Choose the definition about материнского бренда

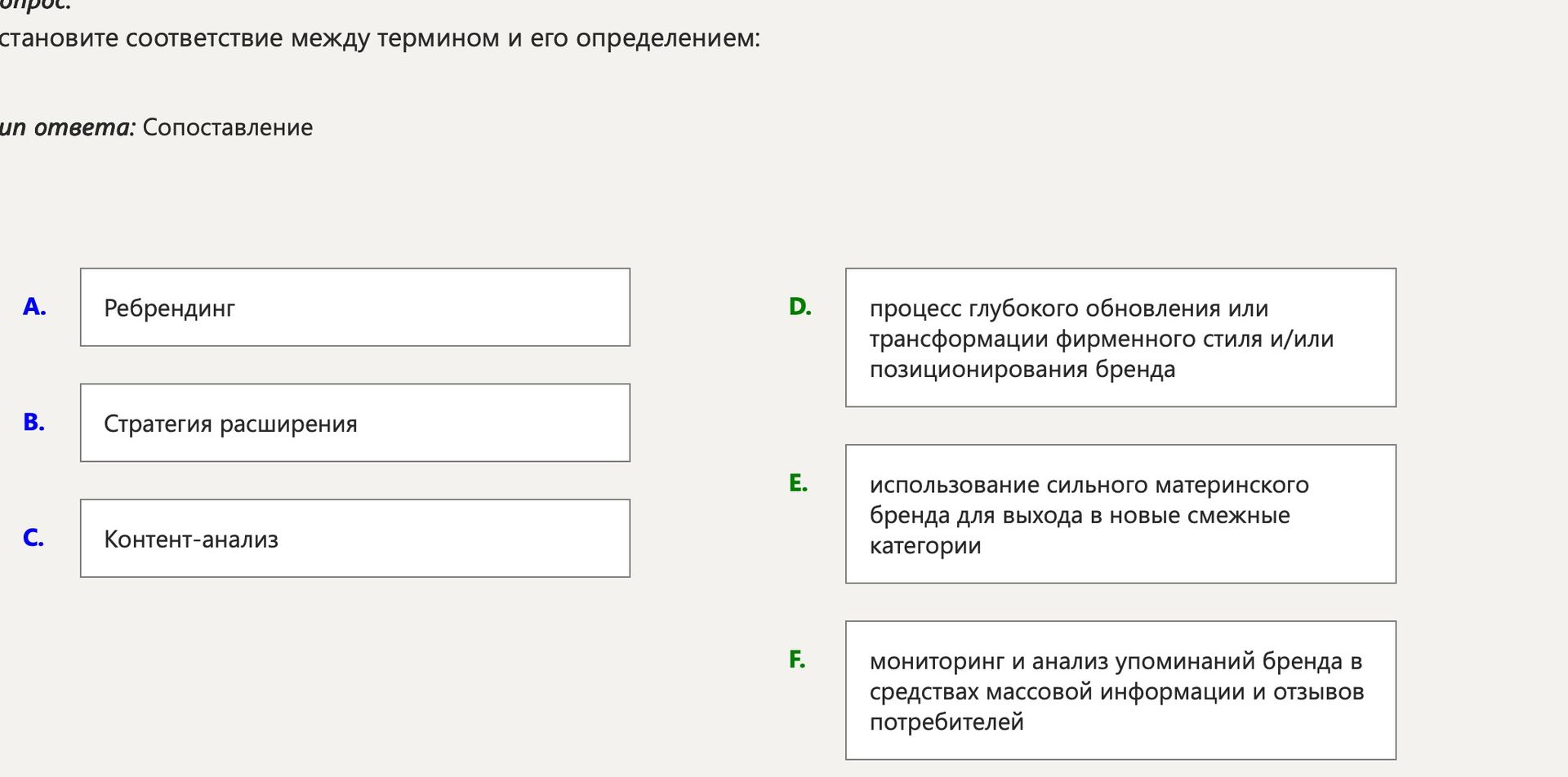[x=1120, y=514]
